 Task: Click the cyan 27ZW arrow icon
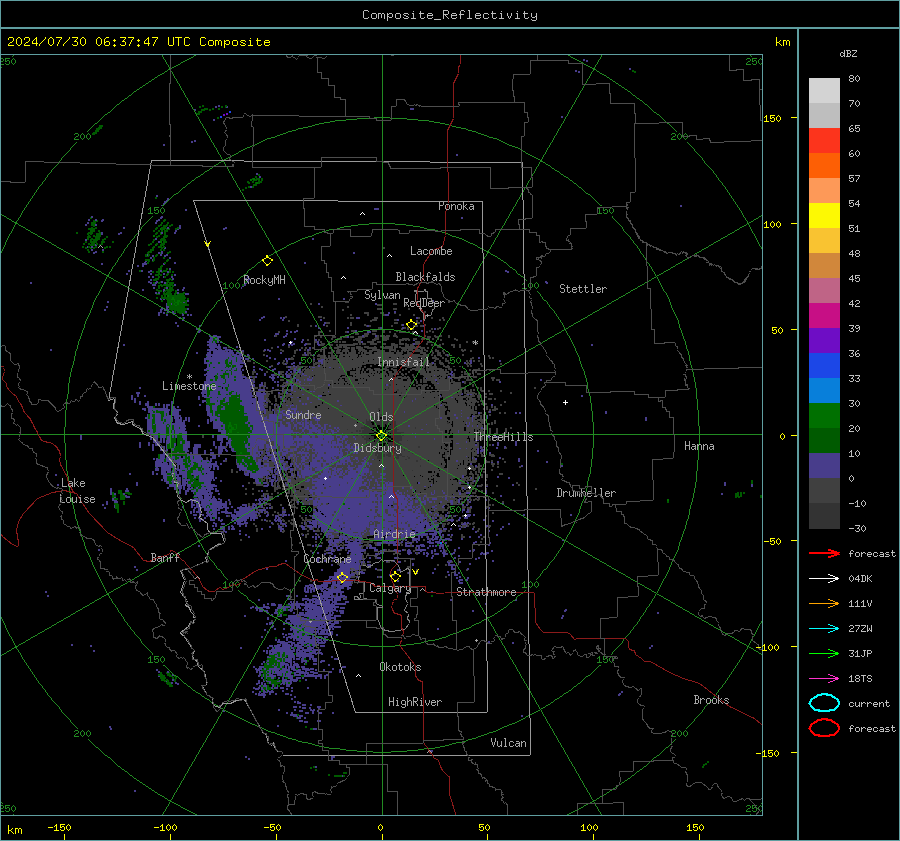coord(824,629)
